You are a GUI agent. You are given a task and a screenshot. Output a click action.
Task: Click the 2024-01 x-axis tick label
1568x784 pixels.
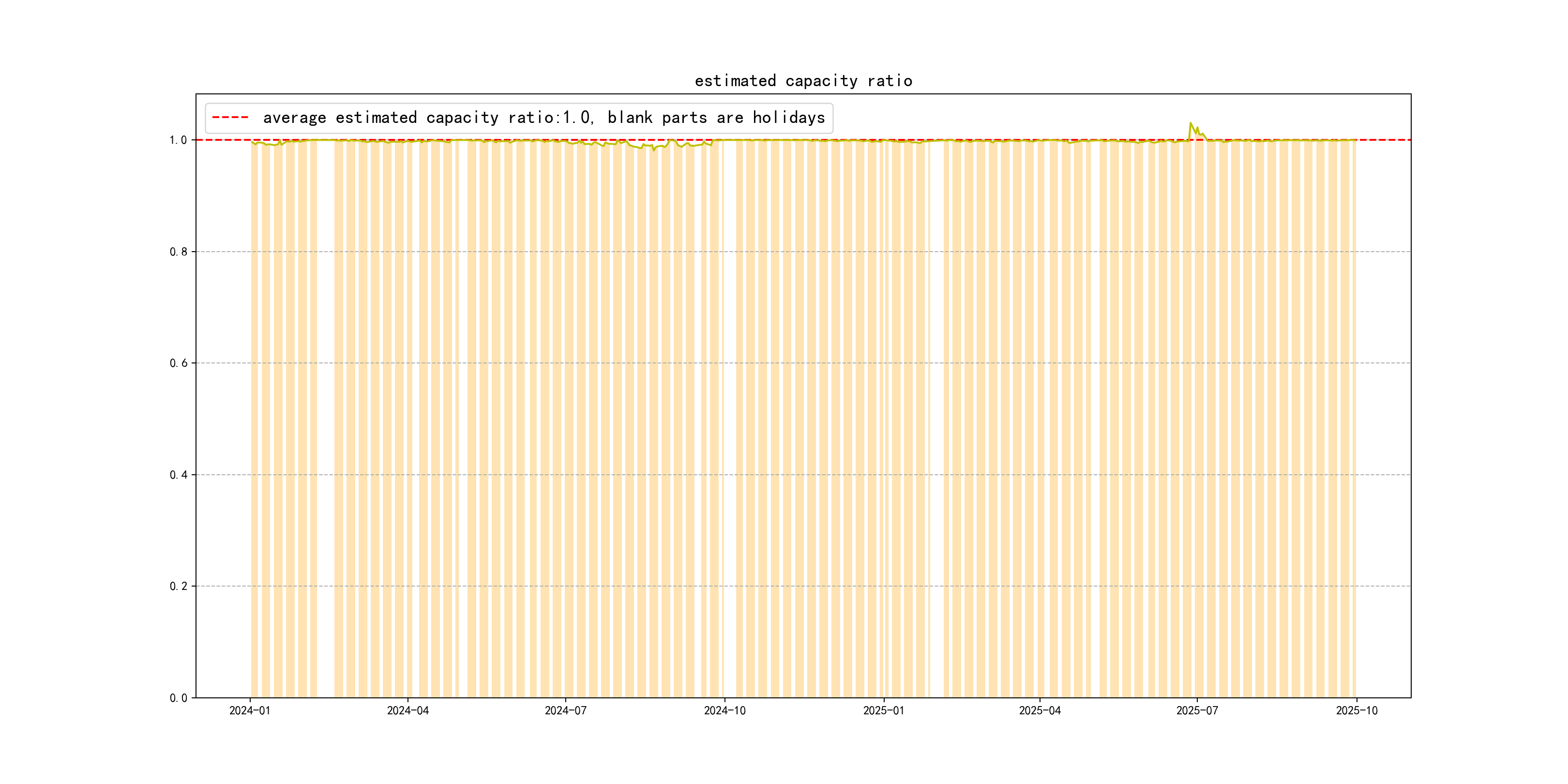click(x=250, y=710)
